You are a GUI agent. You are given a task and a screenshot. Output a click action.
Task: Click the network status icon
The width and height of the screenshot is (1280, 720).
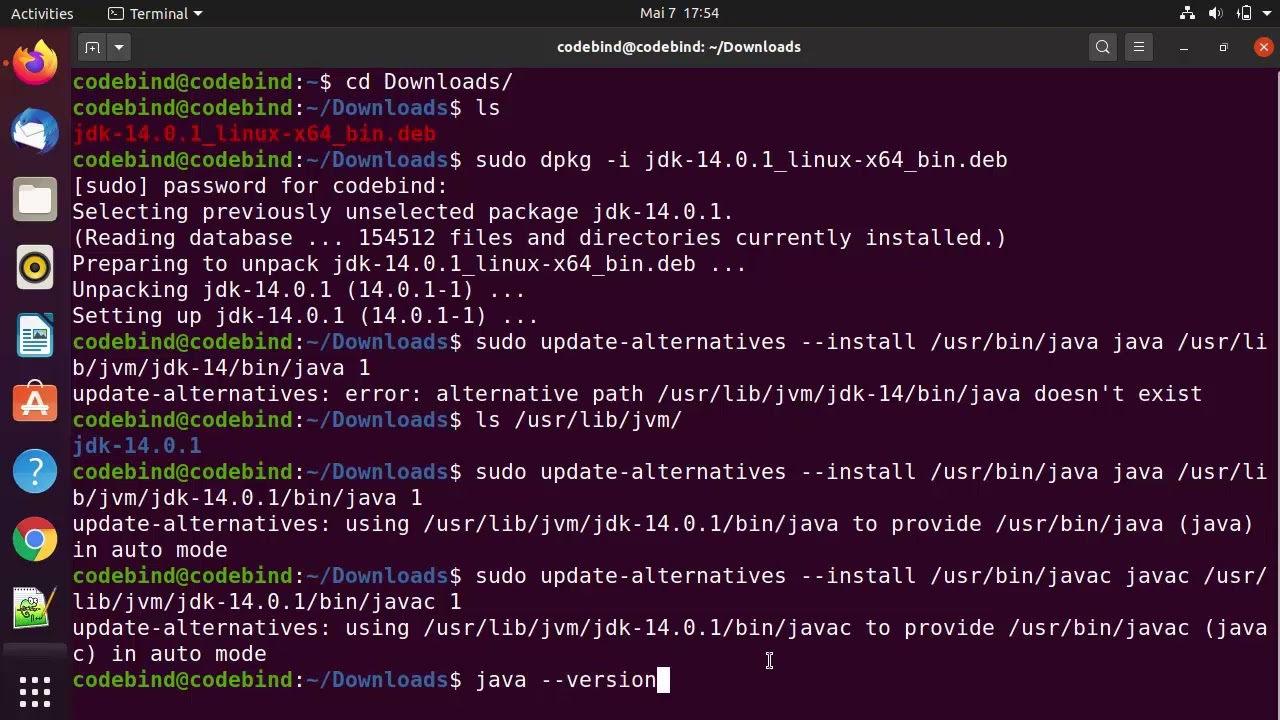pyautogui.click(x=1187, y=13)
